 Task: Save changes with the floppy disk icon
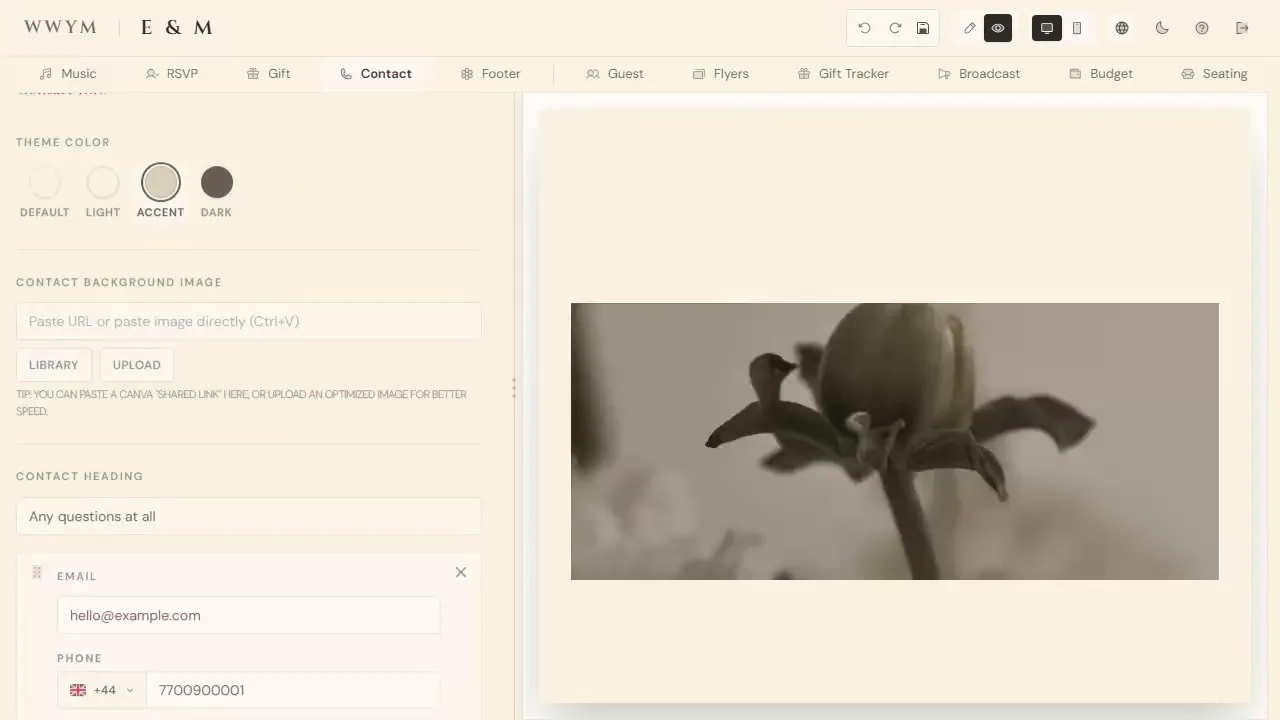click(x=923, y=28)
